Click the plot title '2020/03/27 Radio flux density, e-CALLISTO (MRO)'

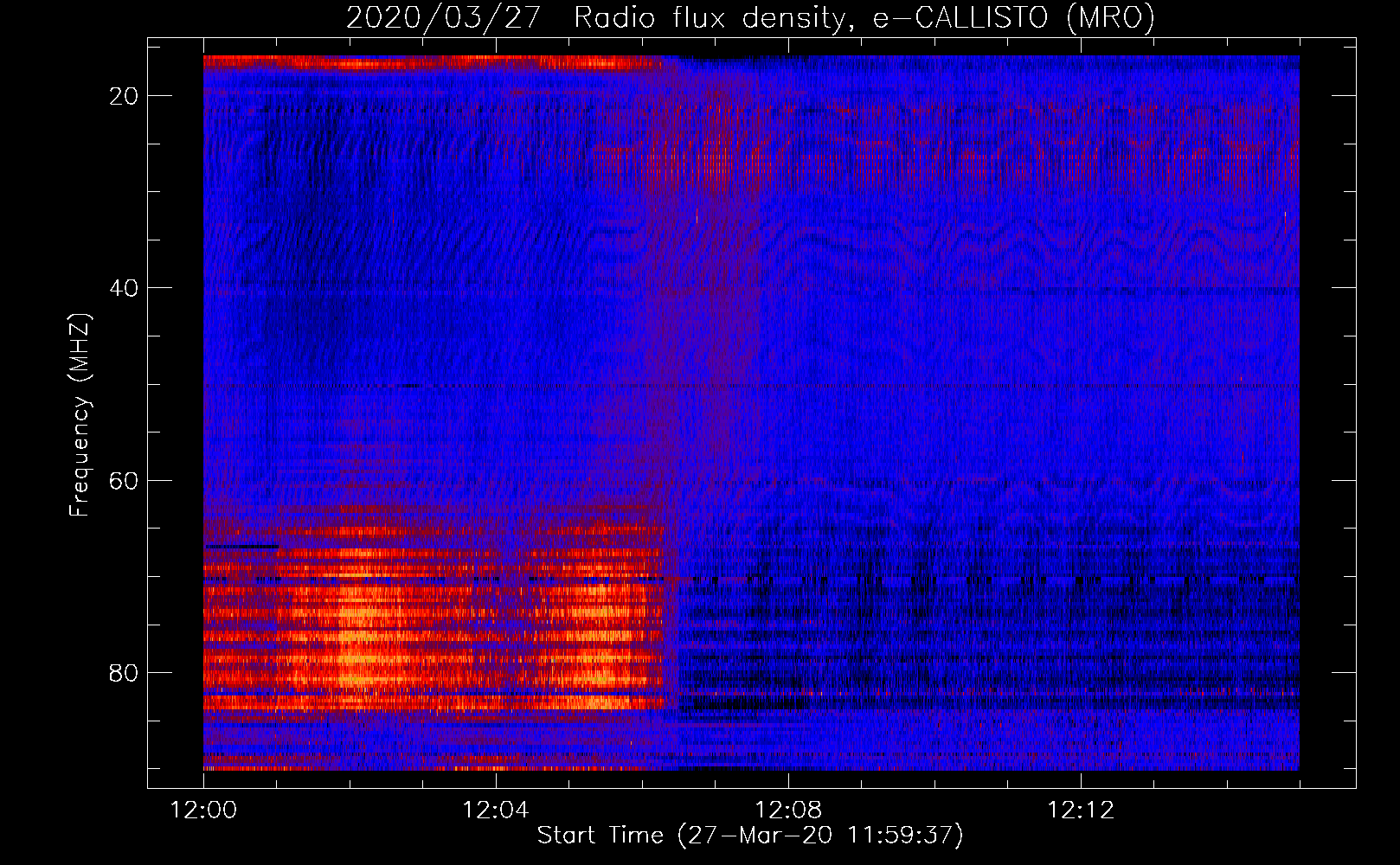(x=750, y=18)
